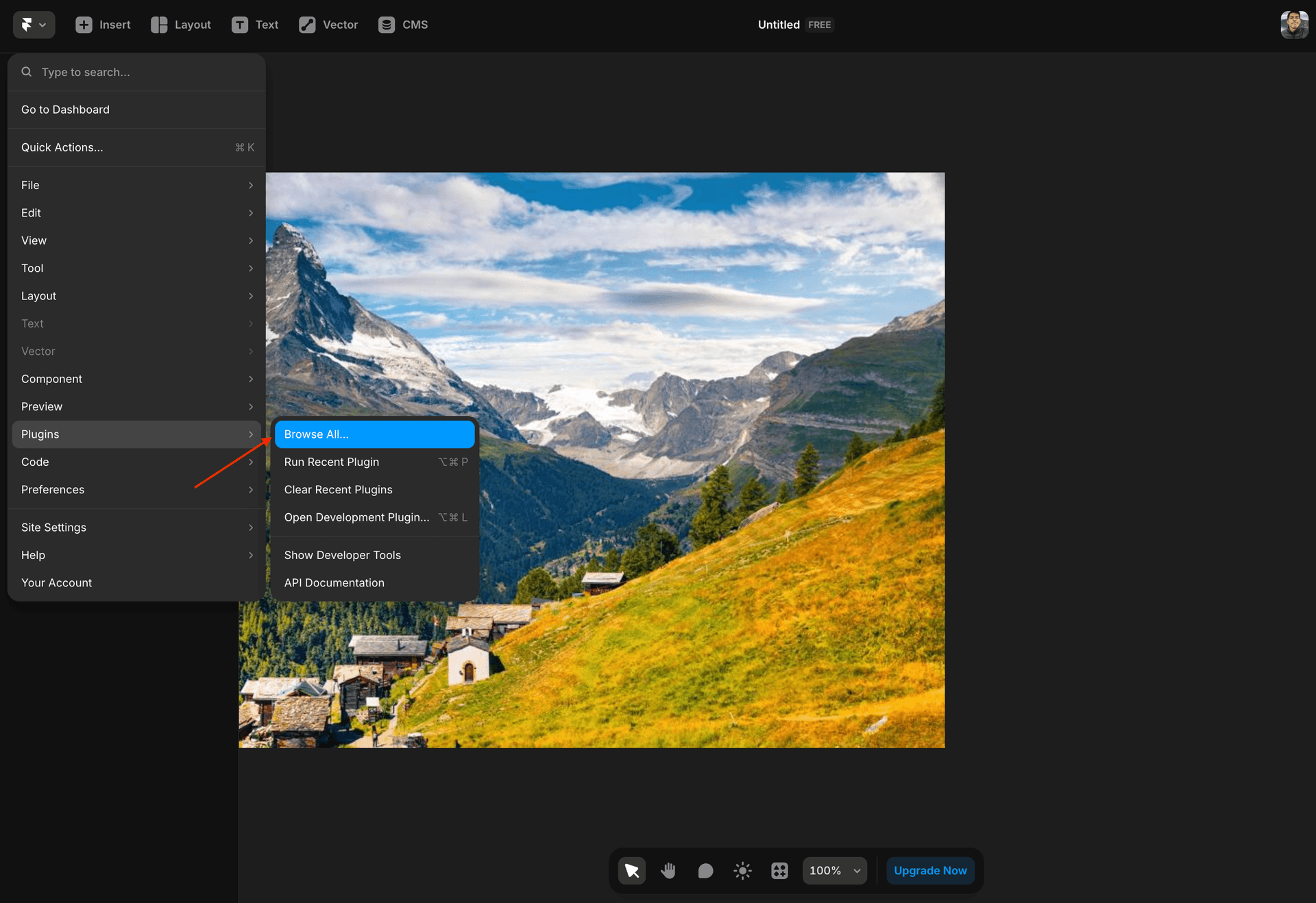Select the arrow cursor tool
Viewport: 1316px width, 903px height.
[631, 870]
